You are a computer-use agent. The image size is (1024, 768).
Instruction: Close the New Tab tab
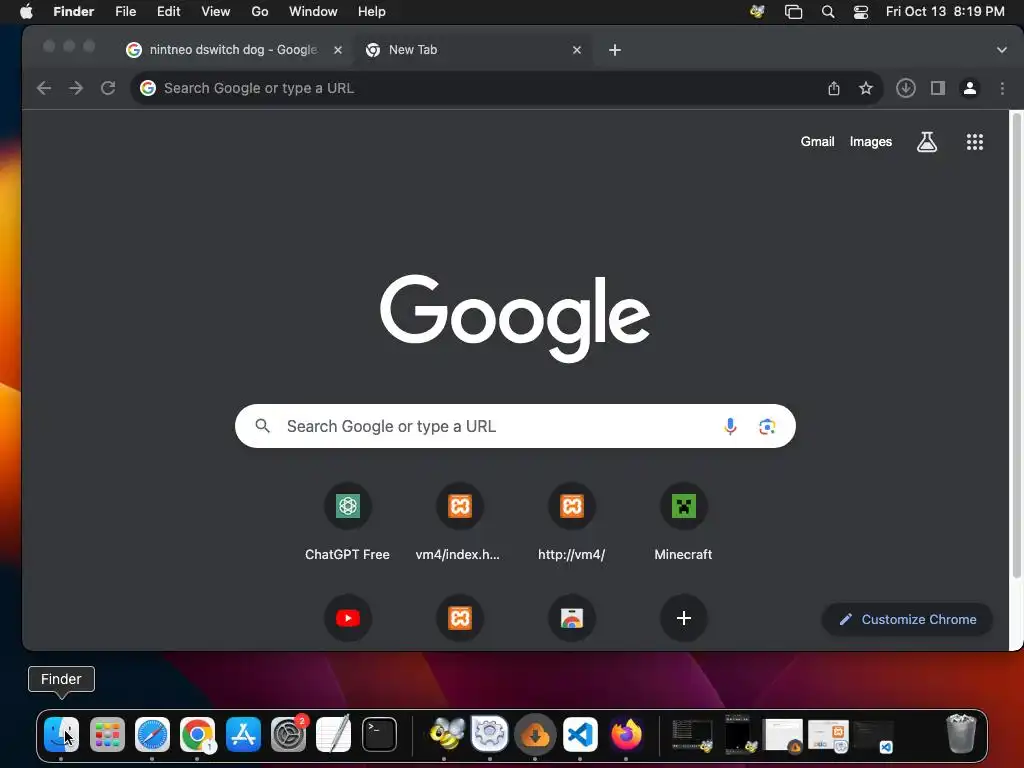577,50
